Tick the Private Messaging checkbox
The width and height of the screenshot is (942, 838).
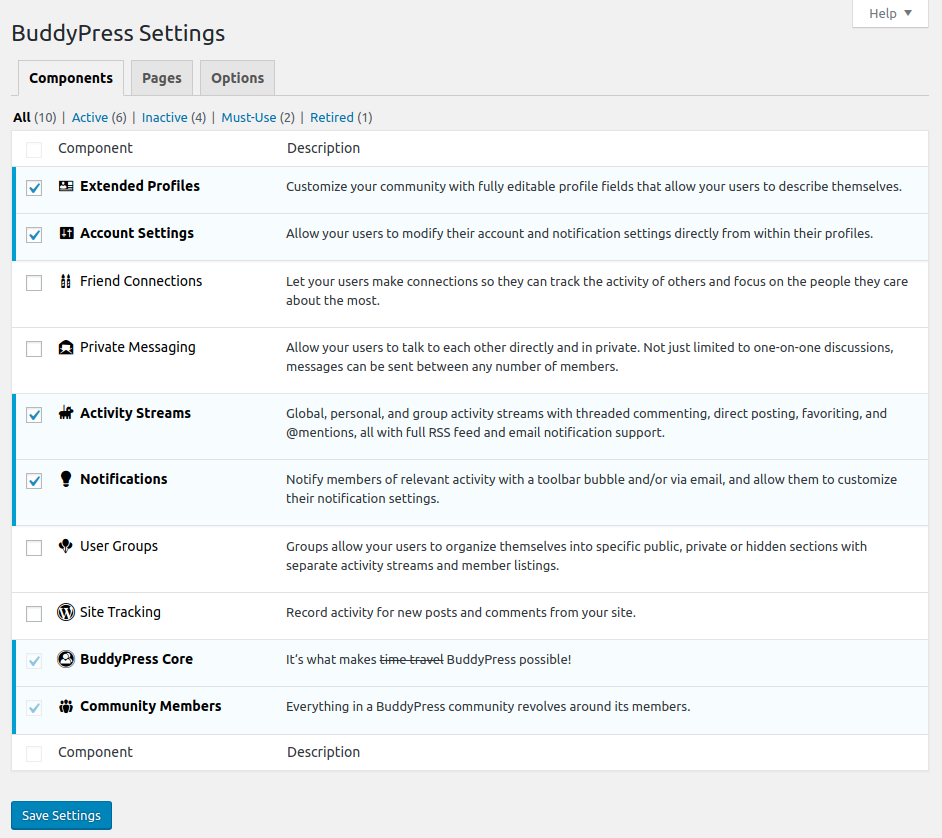[34, 349]
